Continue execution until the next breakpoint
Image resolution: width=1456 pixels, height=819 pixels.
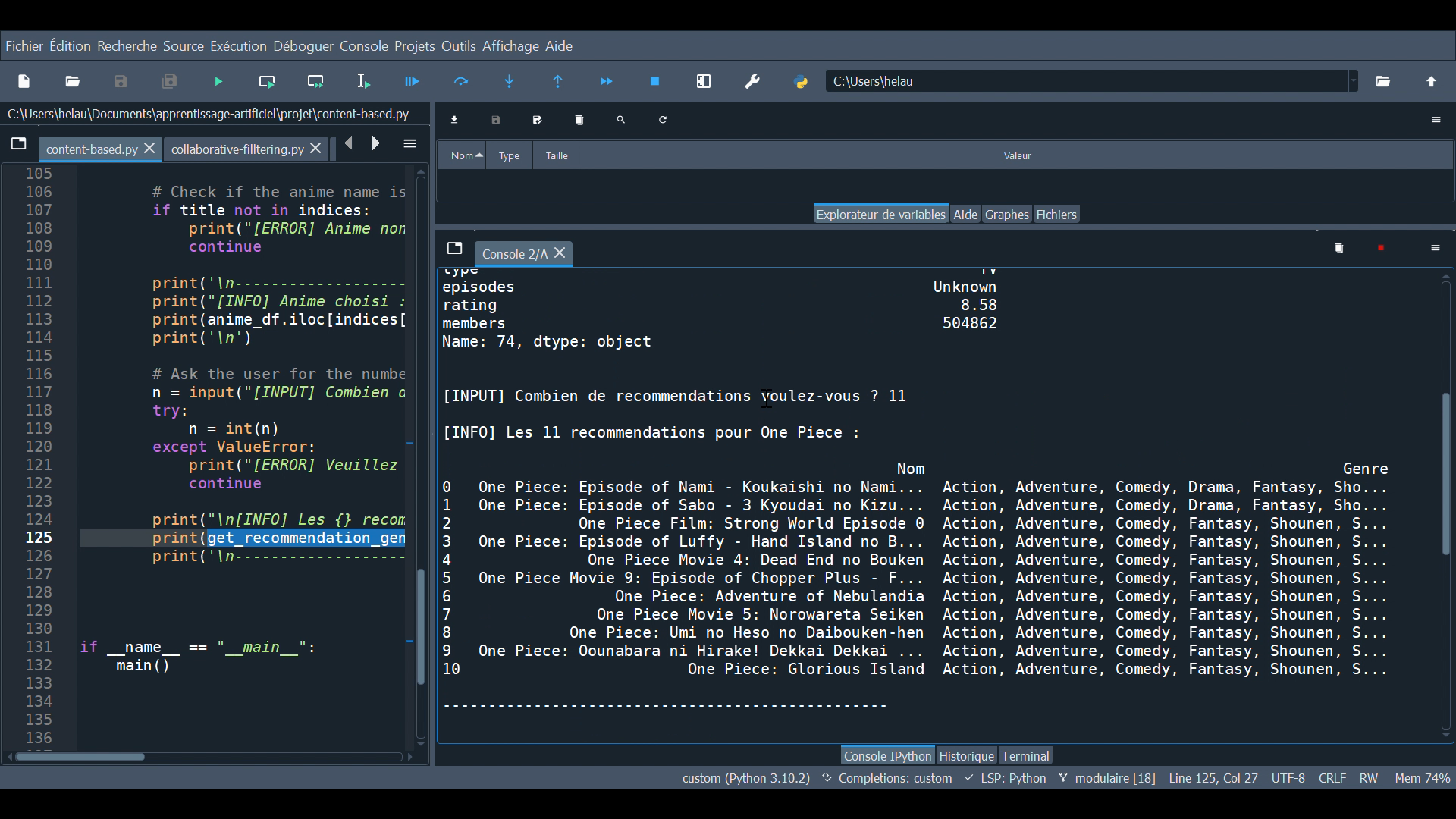tap(607, 81)
